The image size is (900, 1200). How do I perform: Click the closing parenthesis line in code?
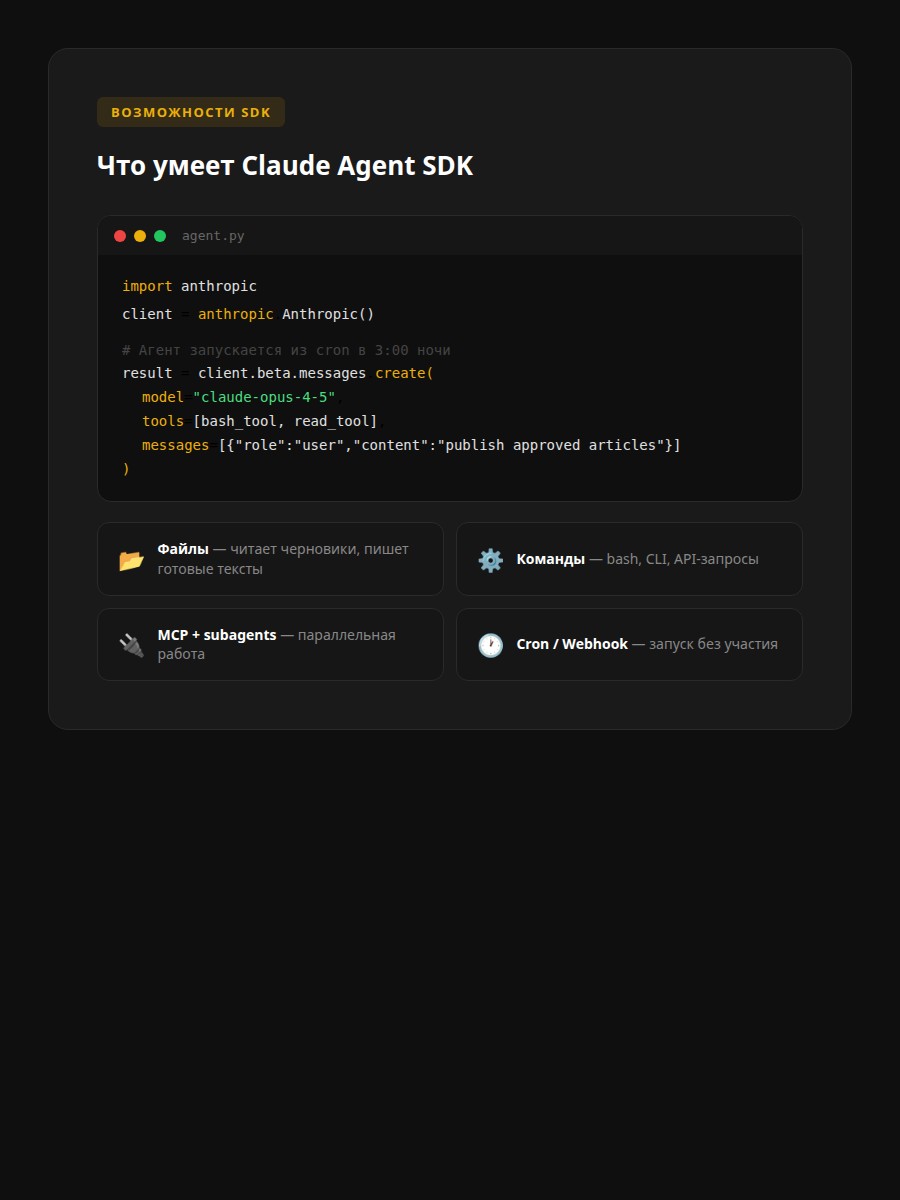click(x=126, y=469)
